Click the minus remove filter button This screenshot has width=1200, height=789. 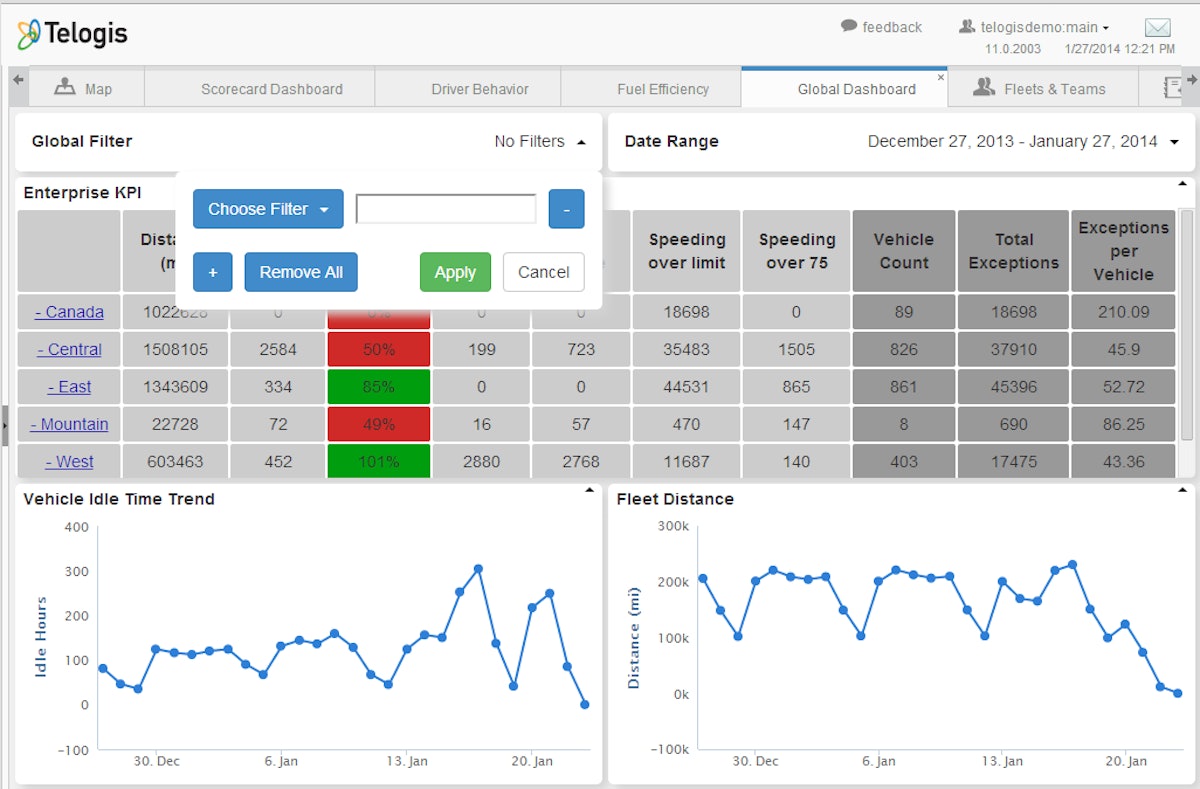pyautogui.click(x=566, y=209)
